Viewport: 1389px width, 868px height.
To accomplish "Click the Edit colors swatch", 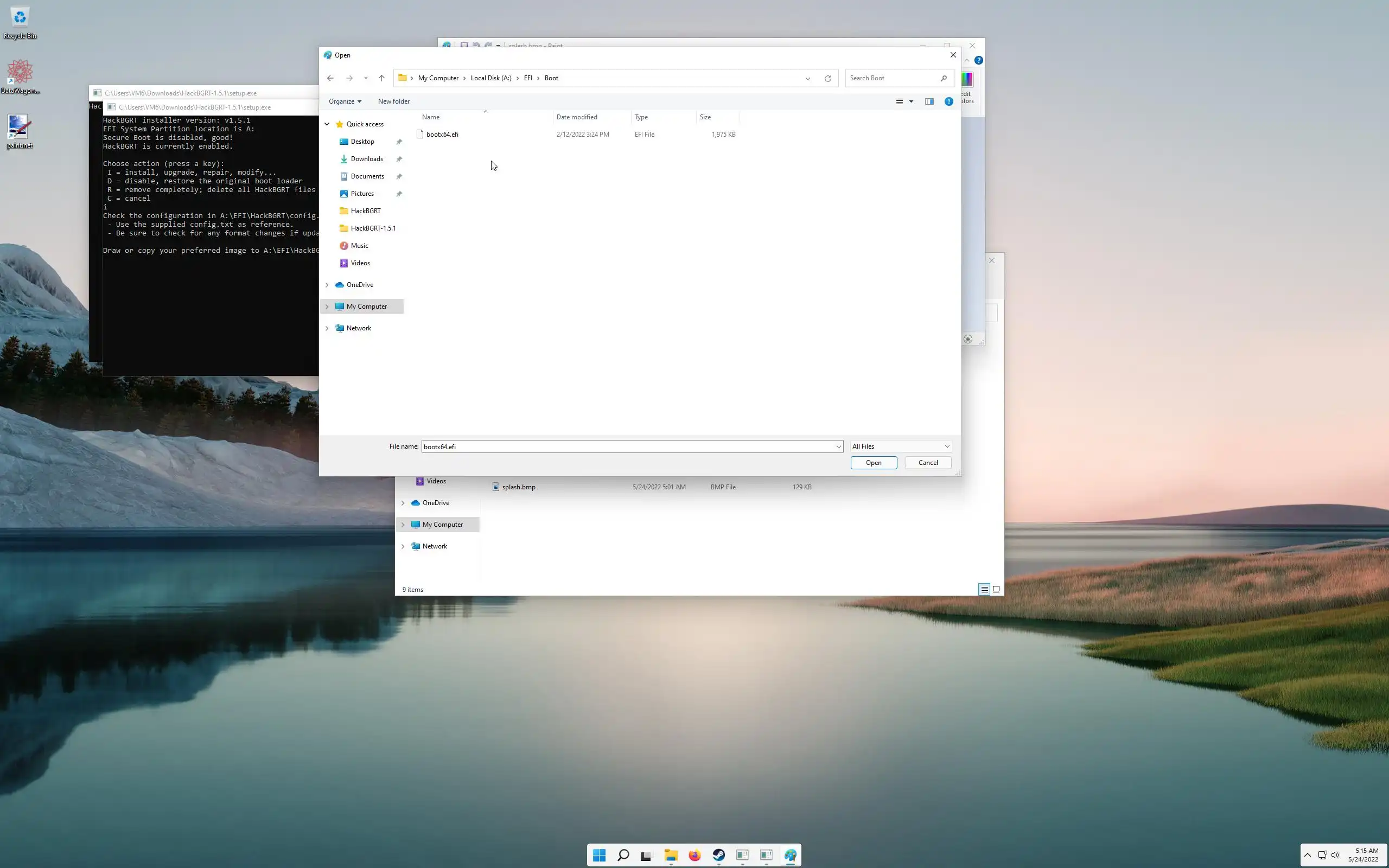I will tap(967, 80).
